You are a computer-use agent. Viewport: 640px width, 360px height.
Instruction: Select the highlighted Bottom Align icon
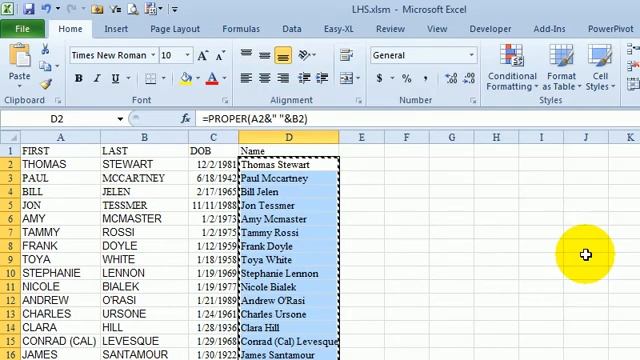click(x=283, y=56)
